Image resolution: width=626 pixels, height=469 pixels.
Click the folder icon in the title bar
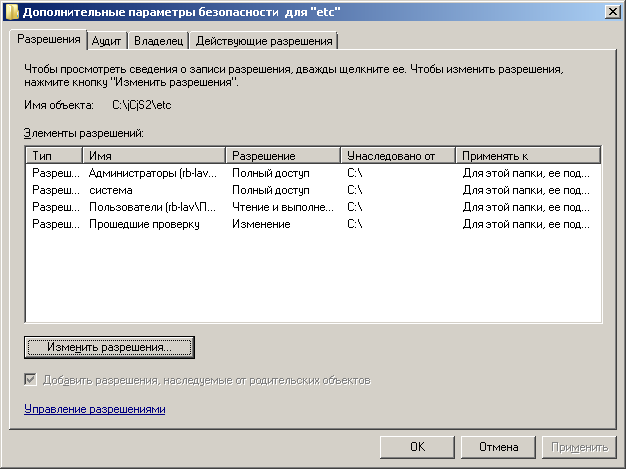pyautogui.click(x=11, y=12)
